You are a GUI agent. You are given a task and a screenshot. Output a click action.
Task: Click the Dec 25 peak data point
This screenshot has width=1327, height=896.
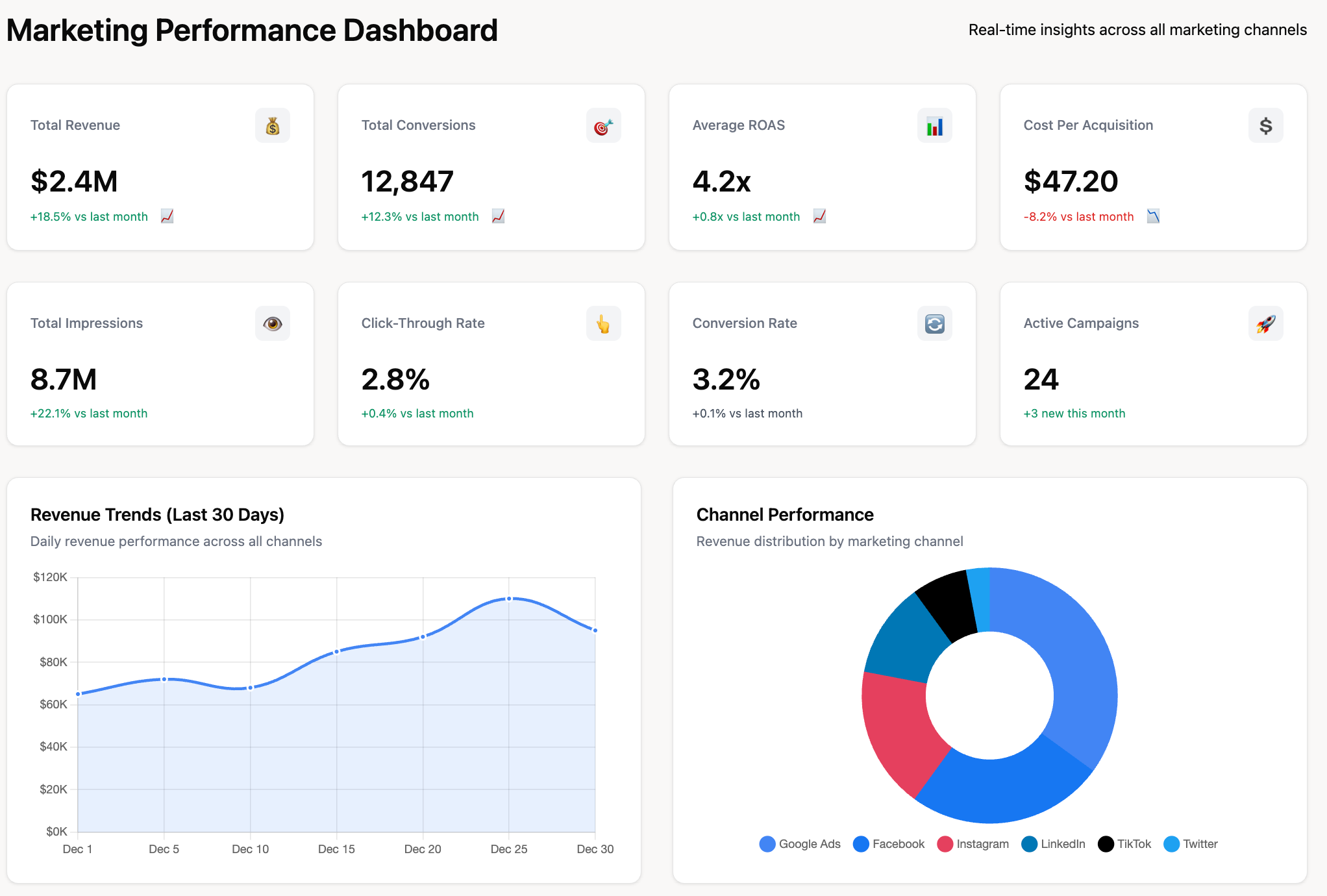(x=509, y=599)
